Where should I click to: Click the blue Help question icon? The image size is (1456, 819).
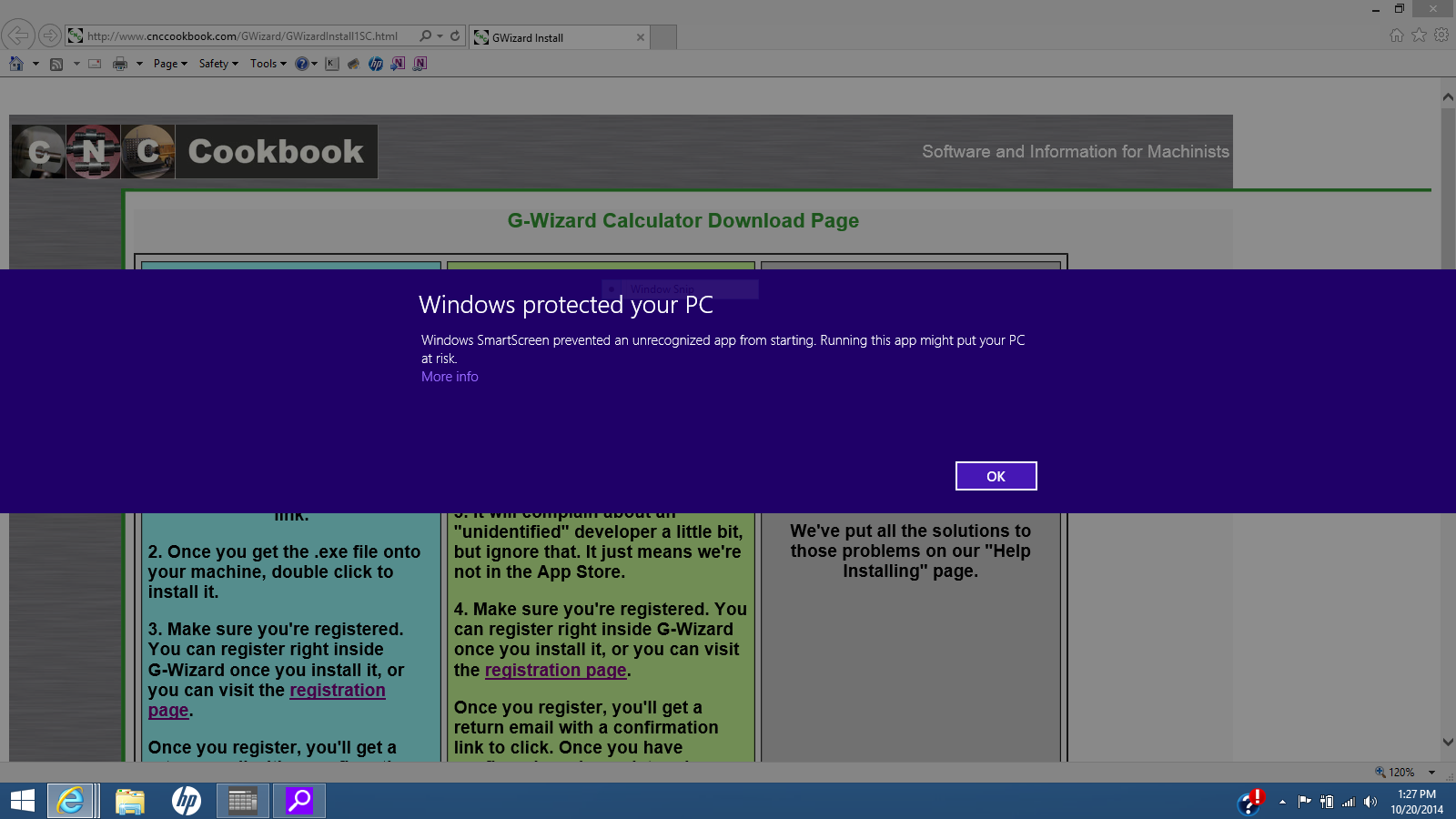click(x=301, y=64)
